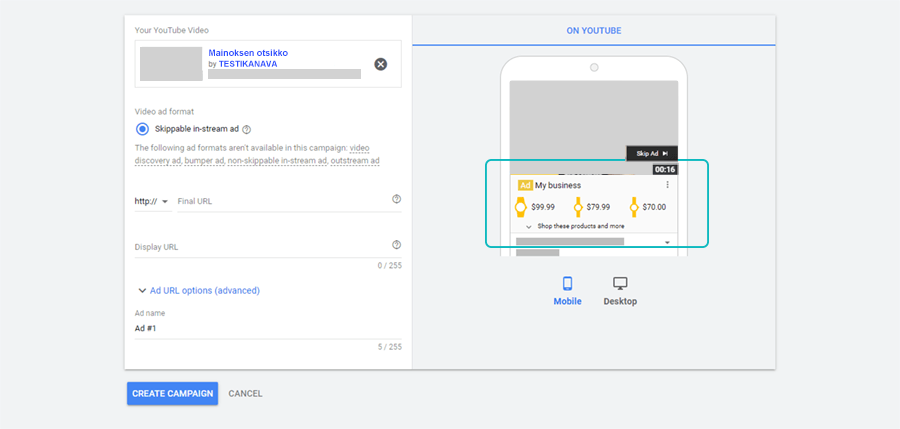
Task: Click the video discovery ad link
Action: pos(251,154)
